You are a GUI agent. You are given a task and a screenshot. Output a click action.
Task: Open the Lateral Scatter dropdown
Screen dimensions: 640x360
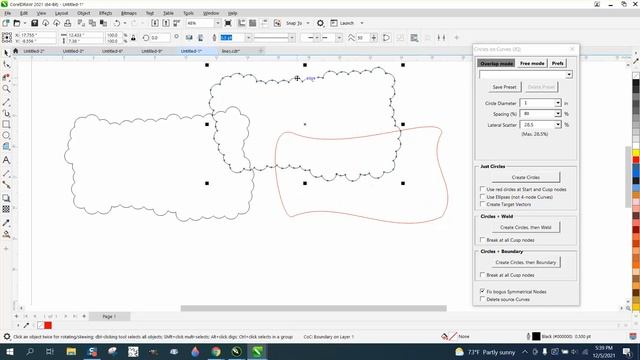558,124
